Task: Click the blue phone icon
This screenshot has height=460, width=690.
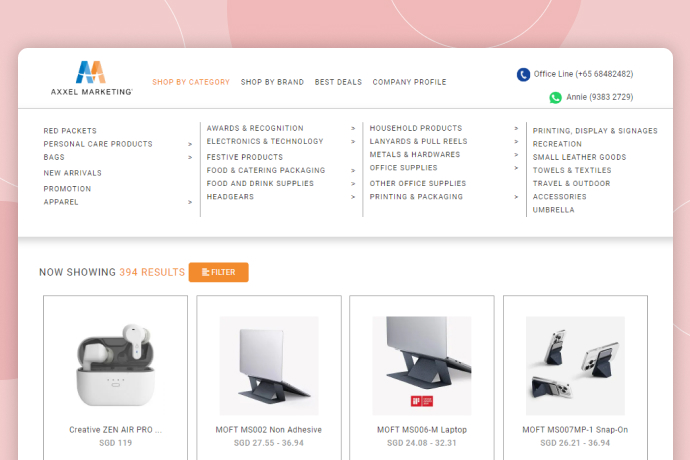Action: point(523,74)
